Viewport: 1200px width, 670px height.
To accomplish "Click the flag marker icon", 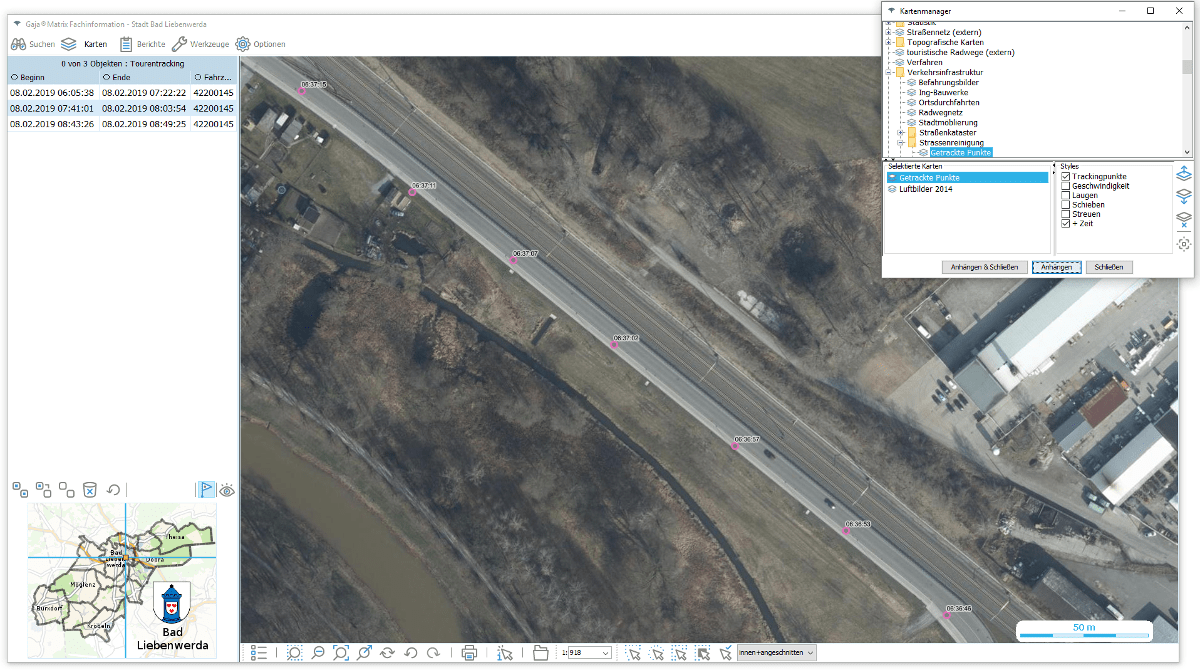I will point(204,490).
